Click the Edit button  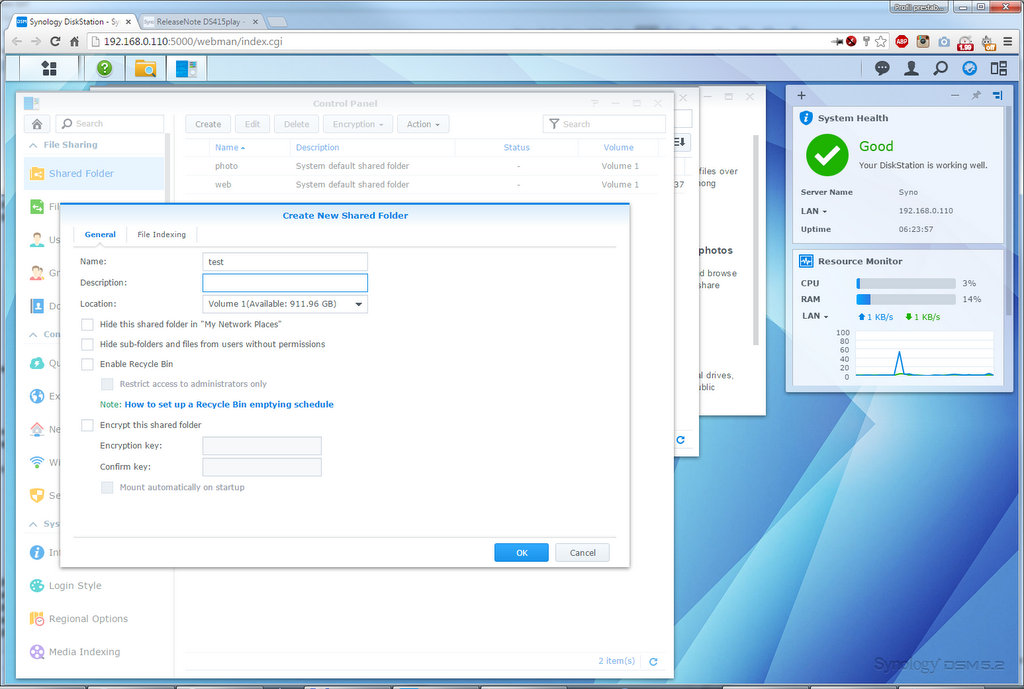tap(252, 124)
